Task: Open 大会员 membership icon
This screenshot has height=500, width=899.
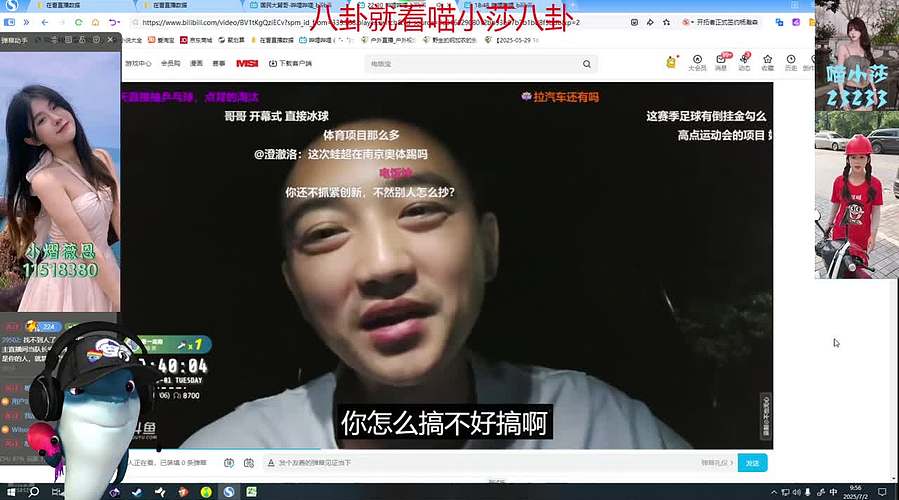Action: click(x=697, y=62)
